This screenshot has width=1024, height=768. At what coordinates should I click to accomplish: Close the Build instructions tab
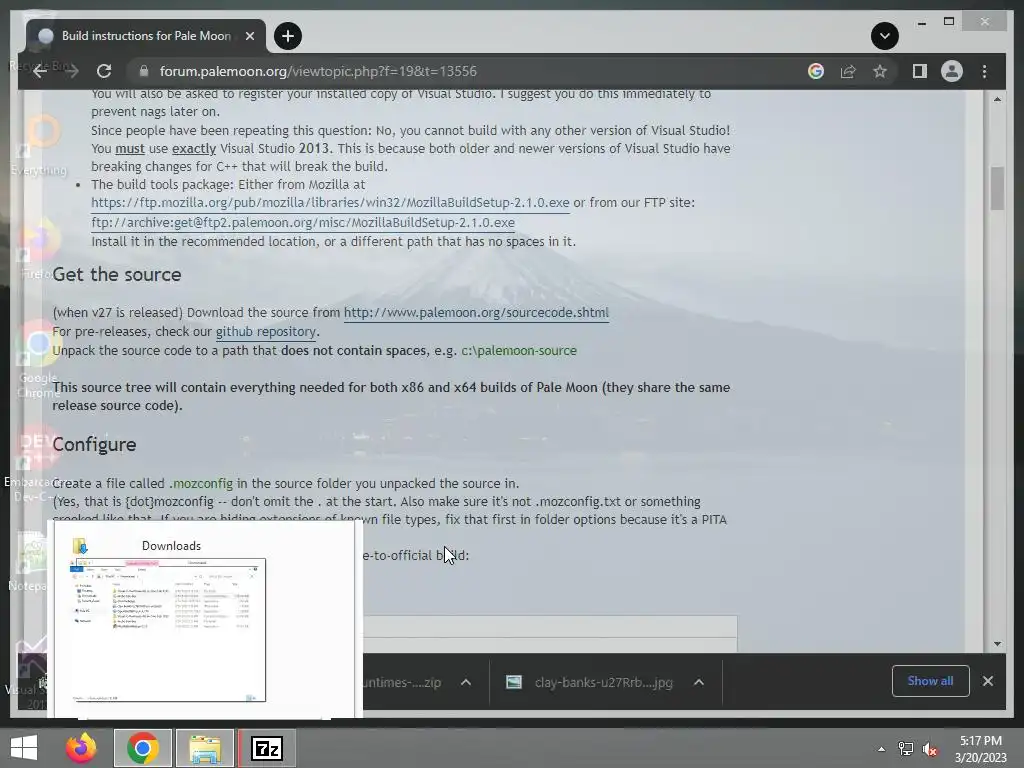click(x=249, y=36)
